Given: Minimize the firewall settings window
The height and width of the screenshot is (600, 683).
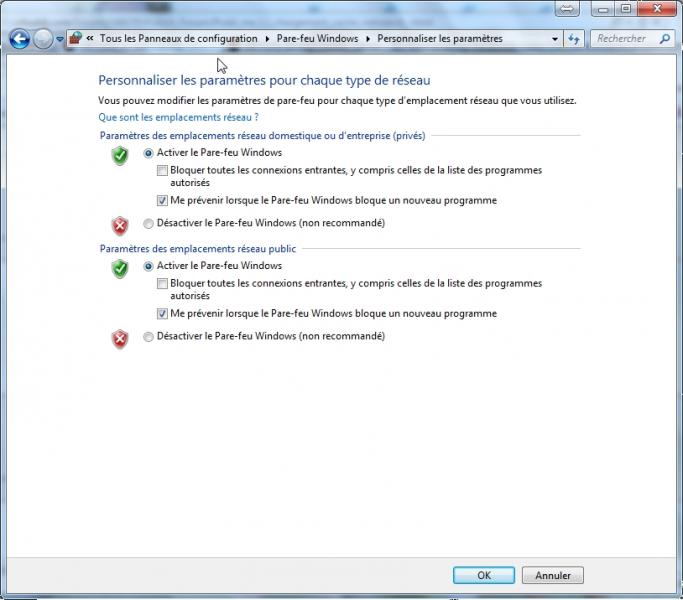Looking at the screenshot, I should 603,9.
